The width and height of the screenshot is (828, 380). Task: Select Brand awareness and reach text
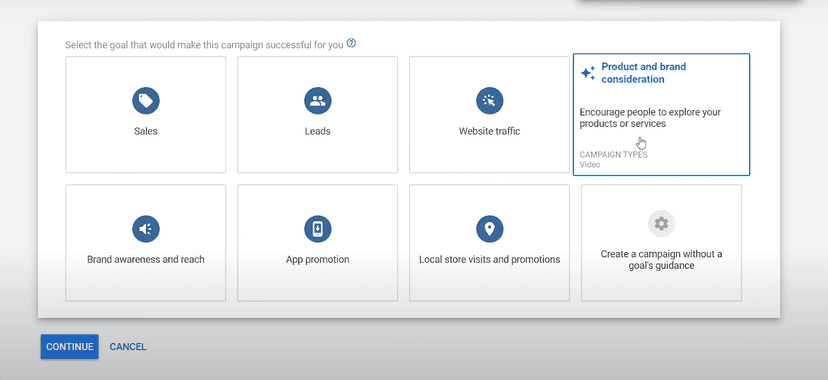point(146,259)
